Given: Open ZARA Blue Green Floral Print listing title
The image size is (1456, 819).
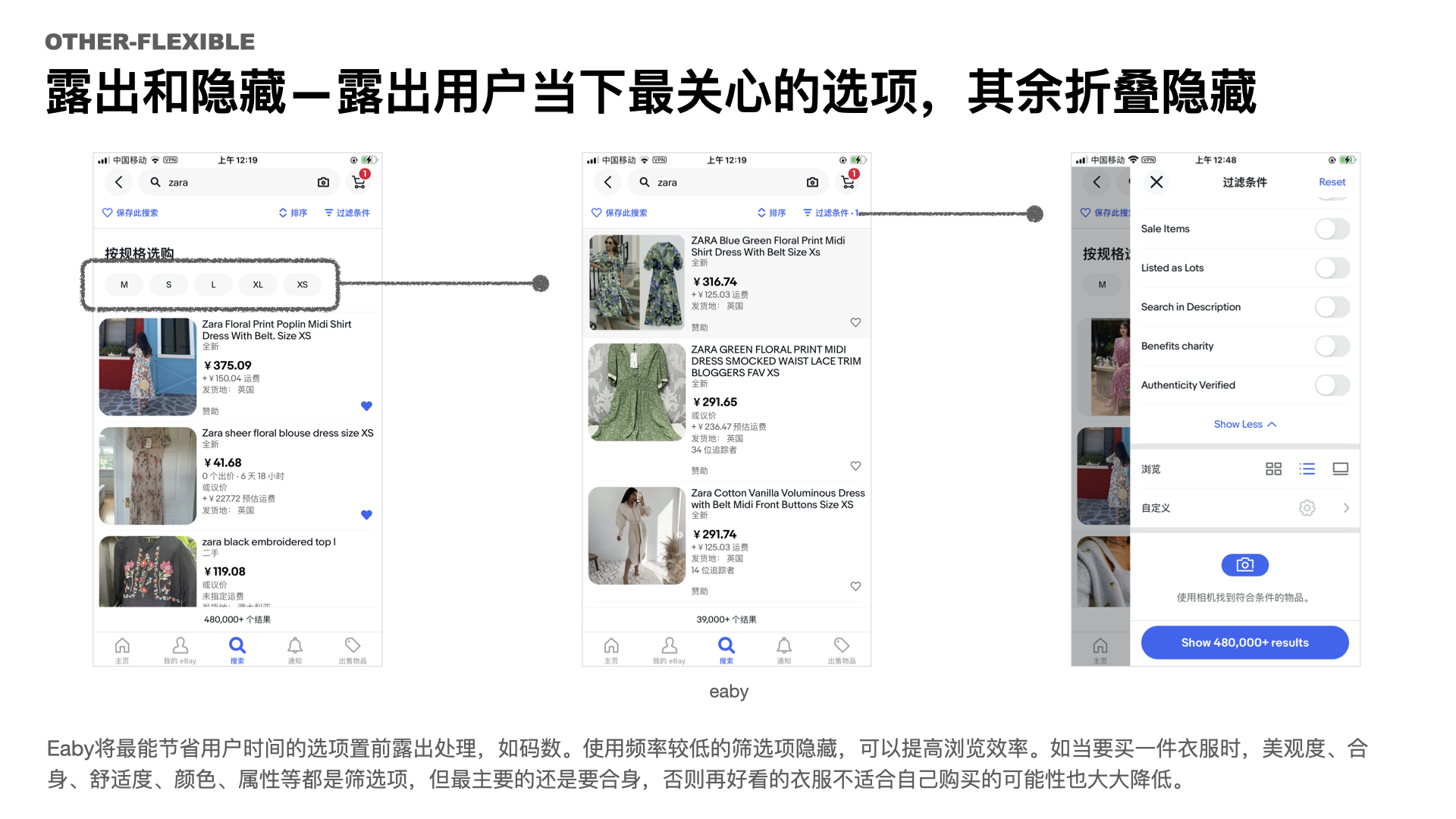Looking at the screenshot, I should 768,246.
